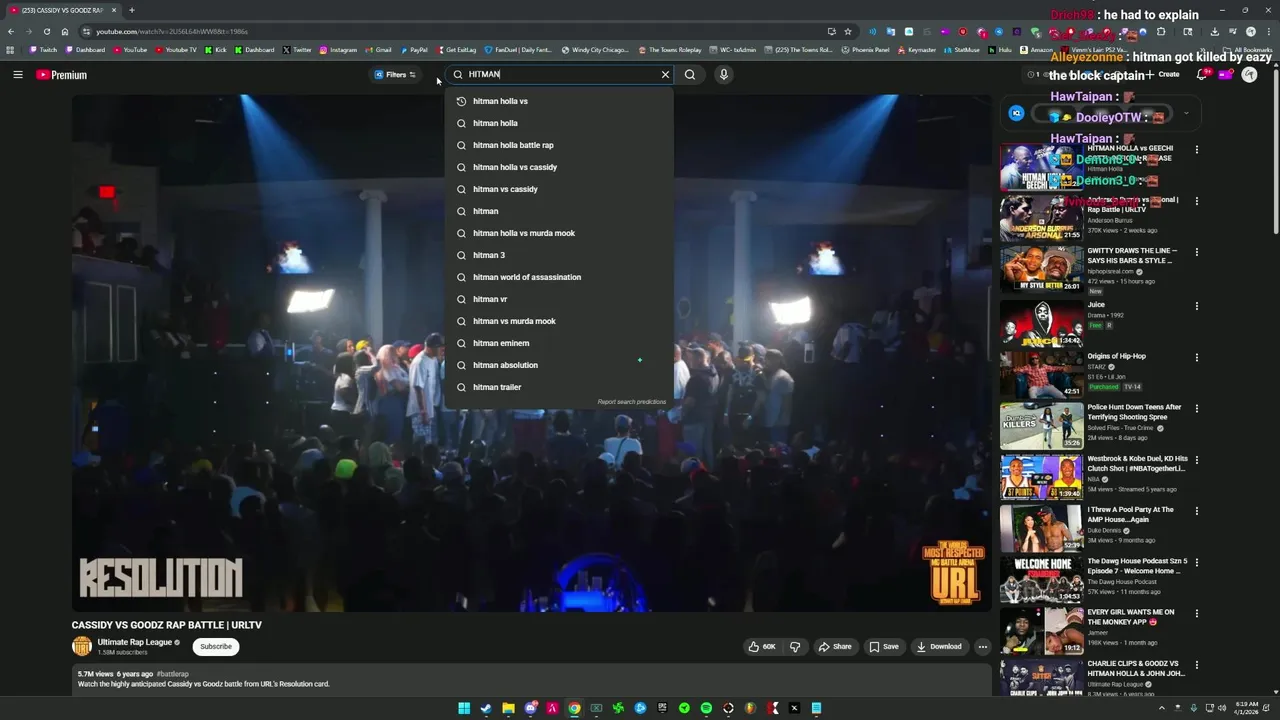Select suggestion 'hitman holla vs'
Viewport: 1280px width, 720px height.
[x=559, y=101]
